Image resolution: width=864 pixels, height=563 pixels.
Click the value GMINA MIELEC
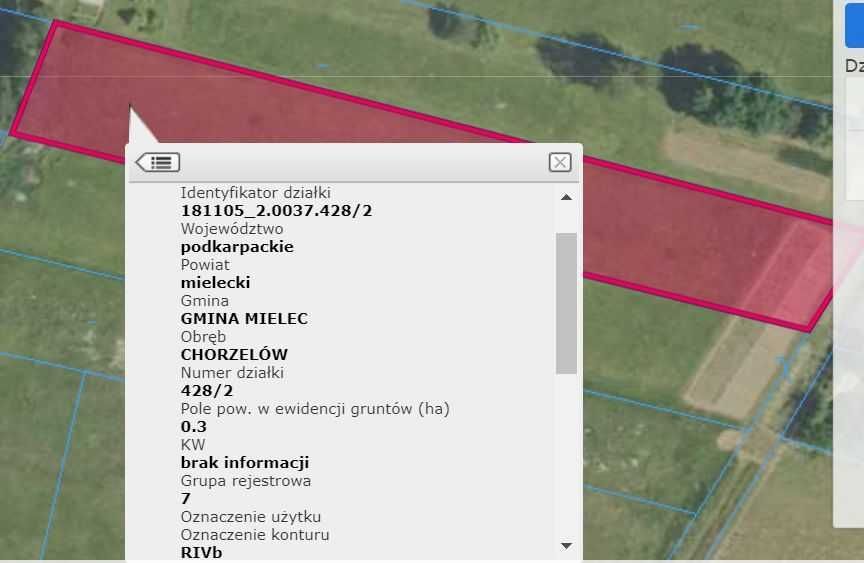pyautogui.click(x=244, y=319)
